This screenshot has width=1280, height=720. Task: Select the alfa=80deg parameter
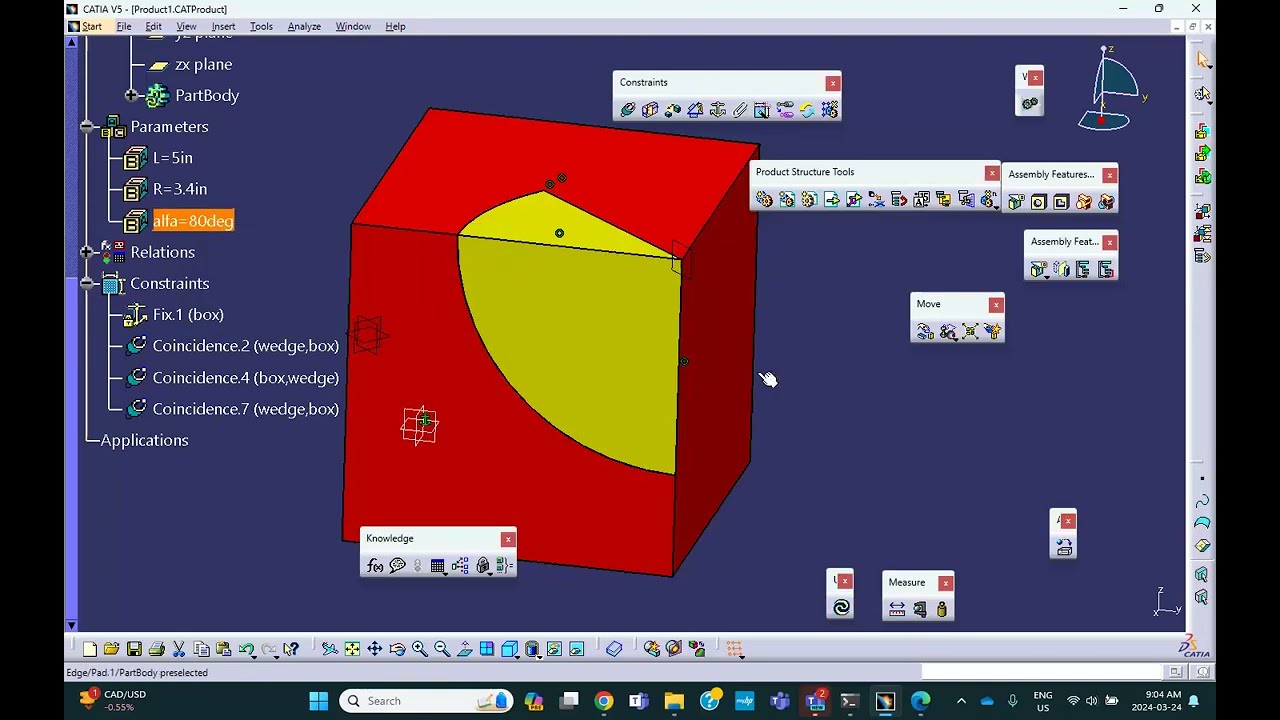193,221
